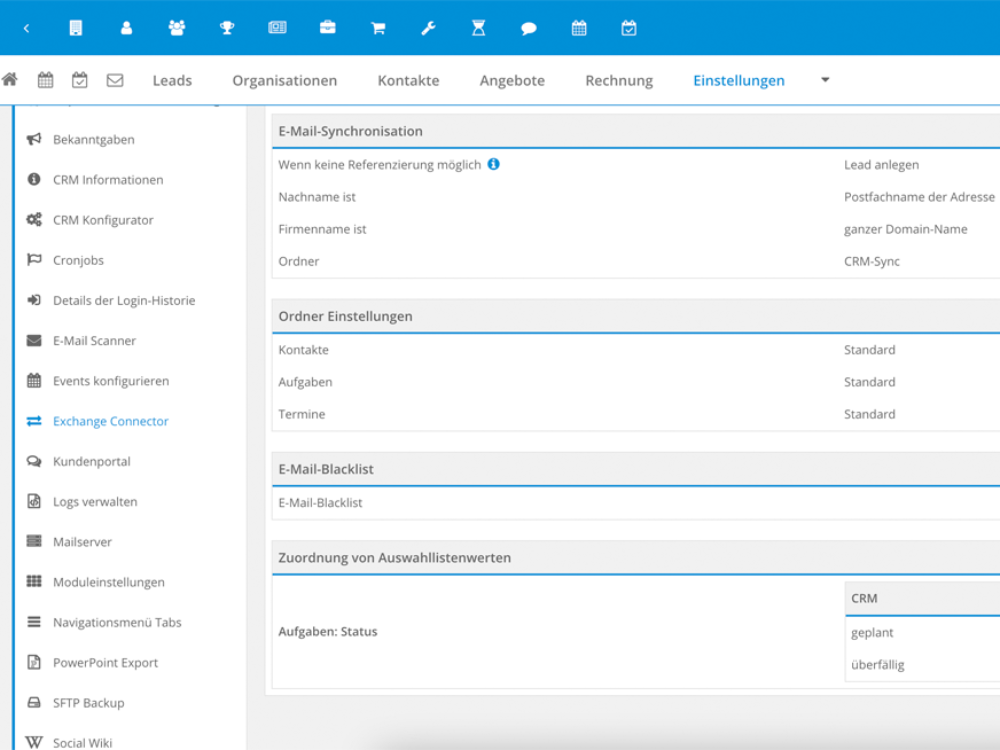This screenshot has height=750, width=1000.
Task: Select Exchange Connector in sidebar
Action: [x=110, y=421]
